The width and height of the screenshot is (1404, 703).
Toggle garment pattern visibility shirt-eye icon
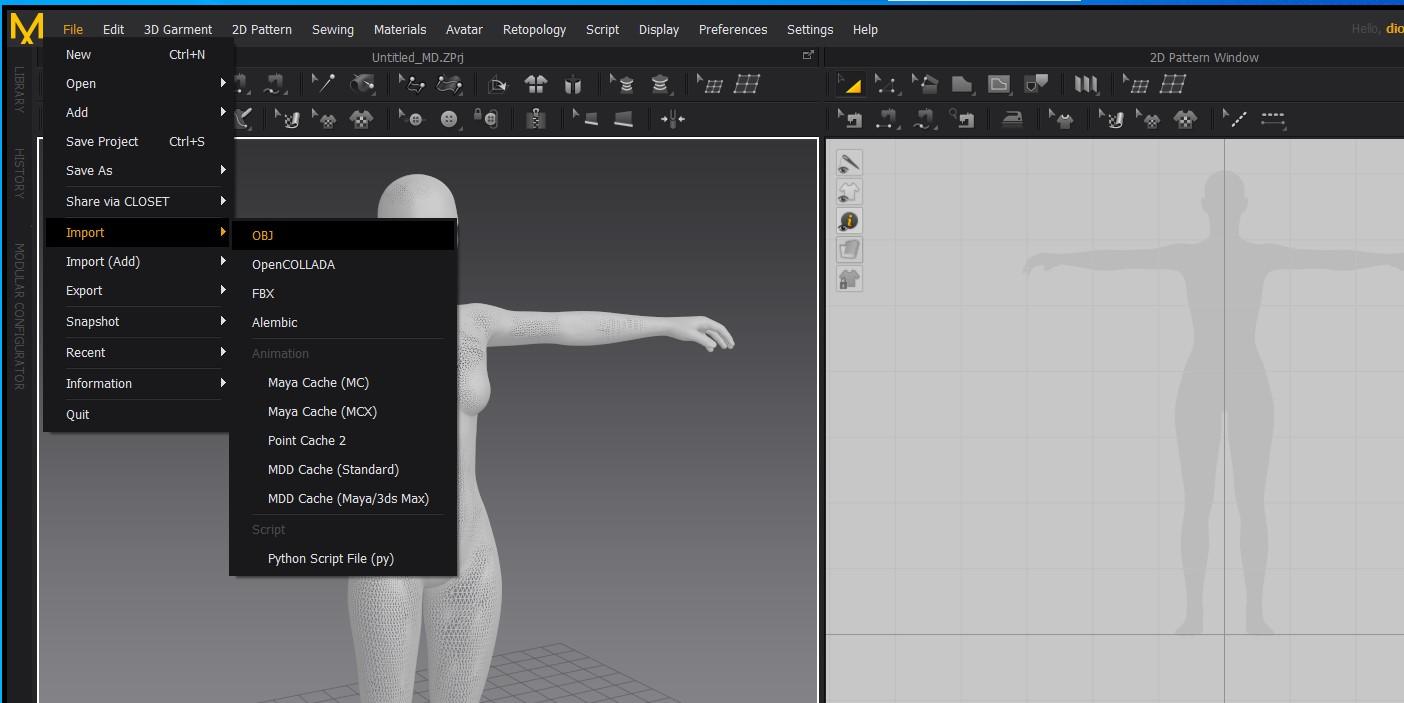coord(849,192)
